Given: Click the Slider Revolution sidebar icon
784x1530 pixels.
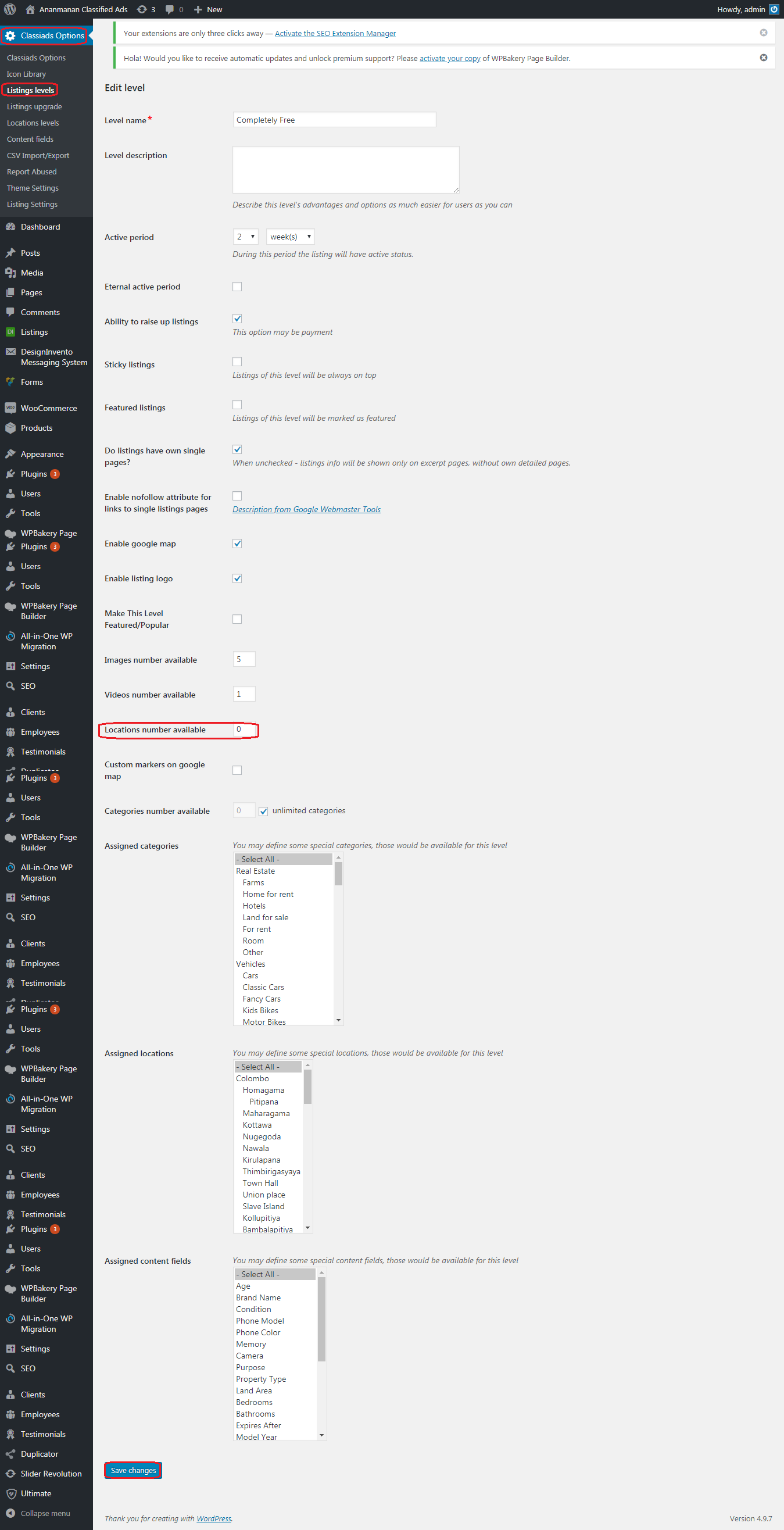Looking at the screenshot, I should tap(10, 1474).
